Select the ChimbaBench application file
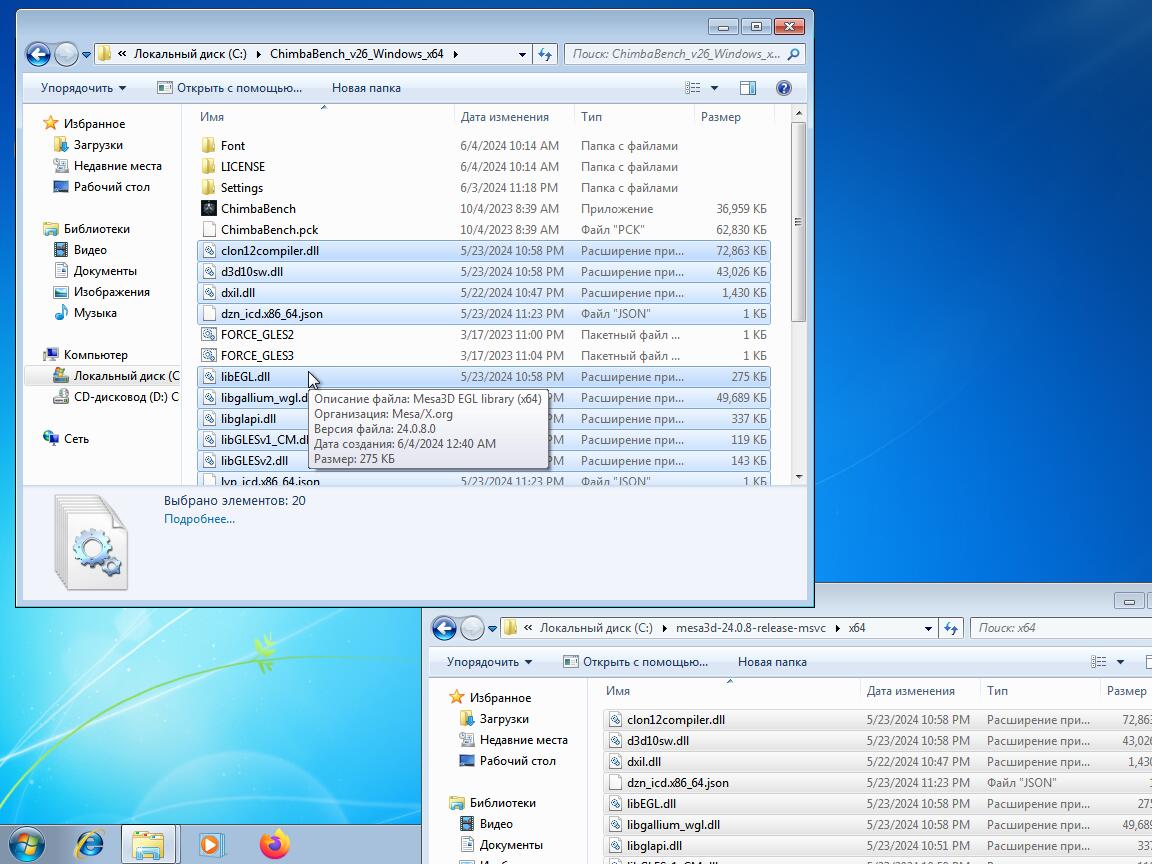 (258, 209)
